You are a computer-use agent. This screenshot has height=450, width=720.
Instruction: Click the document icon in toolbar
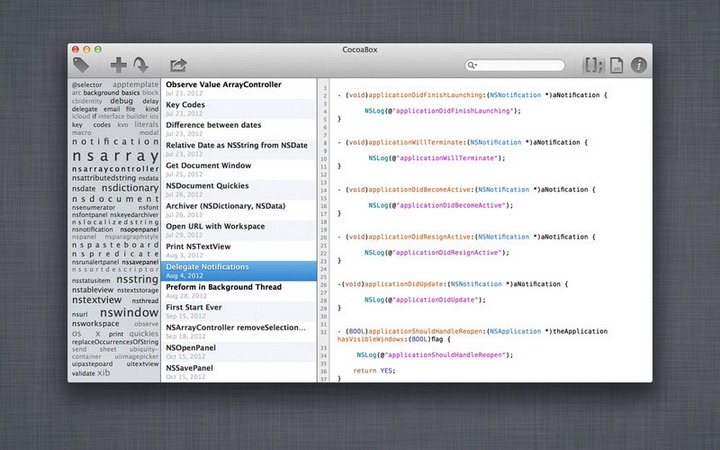(617, 65)
